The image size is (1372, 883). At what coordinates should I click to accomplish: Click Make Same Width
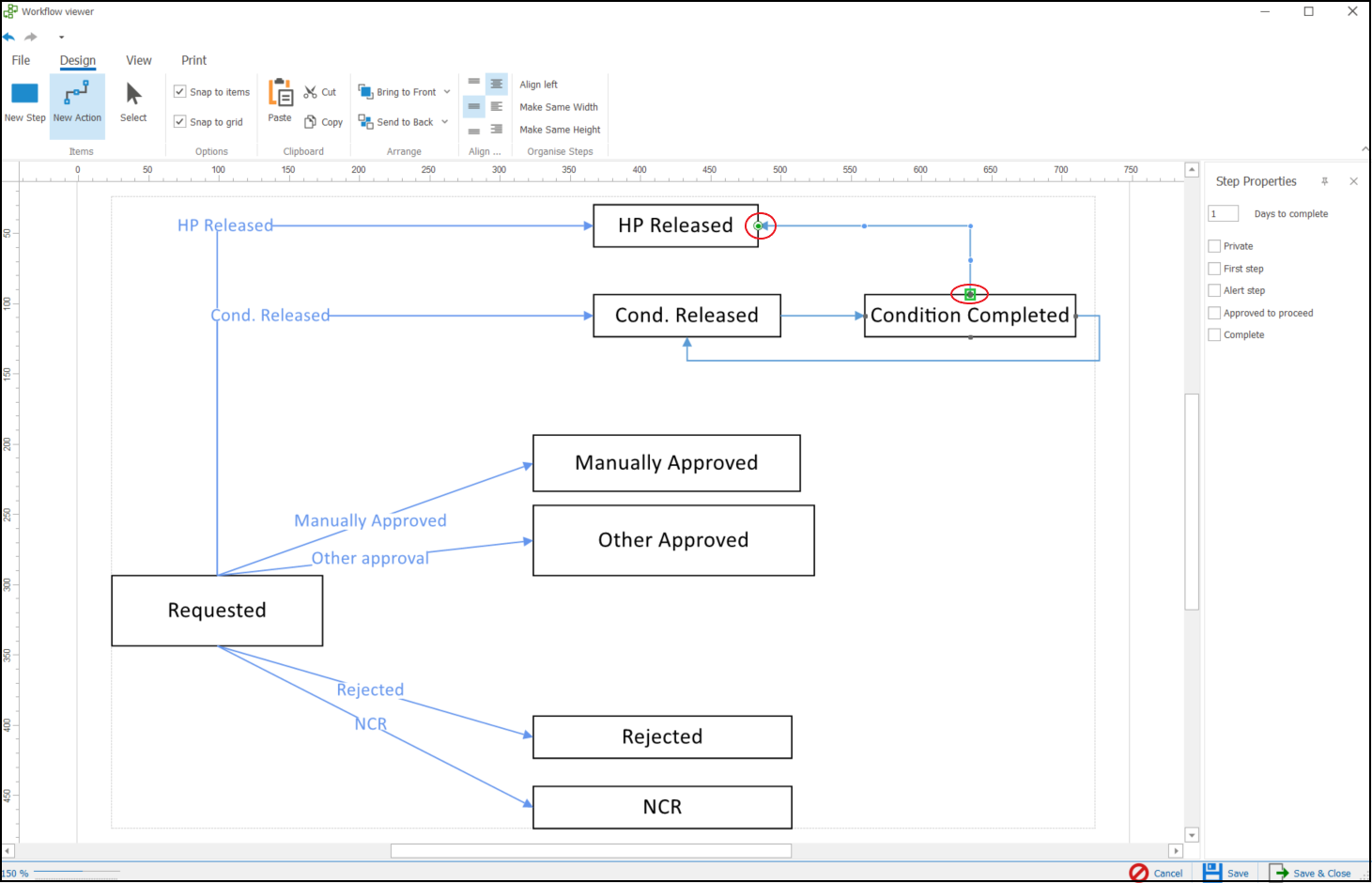click(559, 107)
